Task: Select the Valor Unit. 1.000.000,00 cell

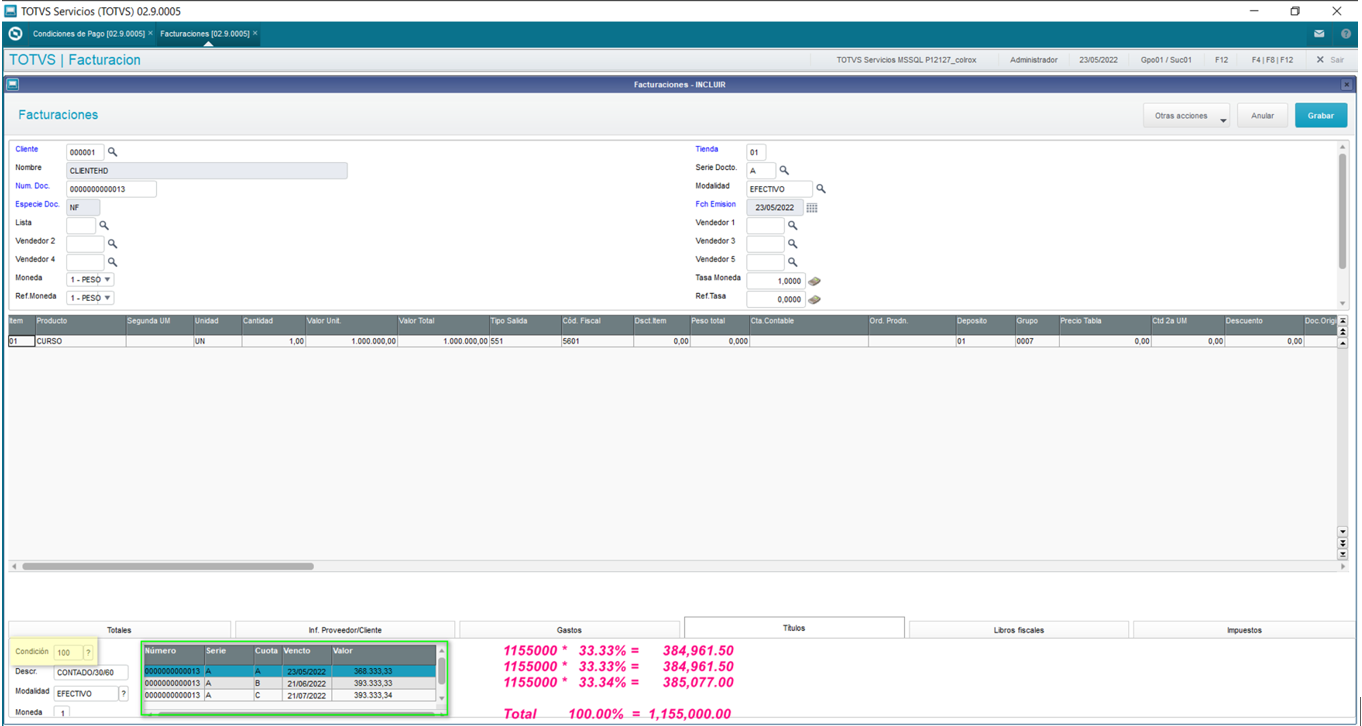Action: 351,341
